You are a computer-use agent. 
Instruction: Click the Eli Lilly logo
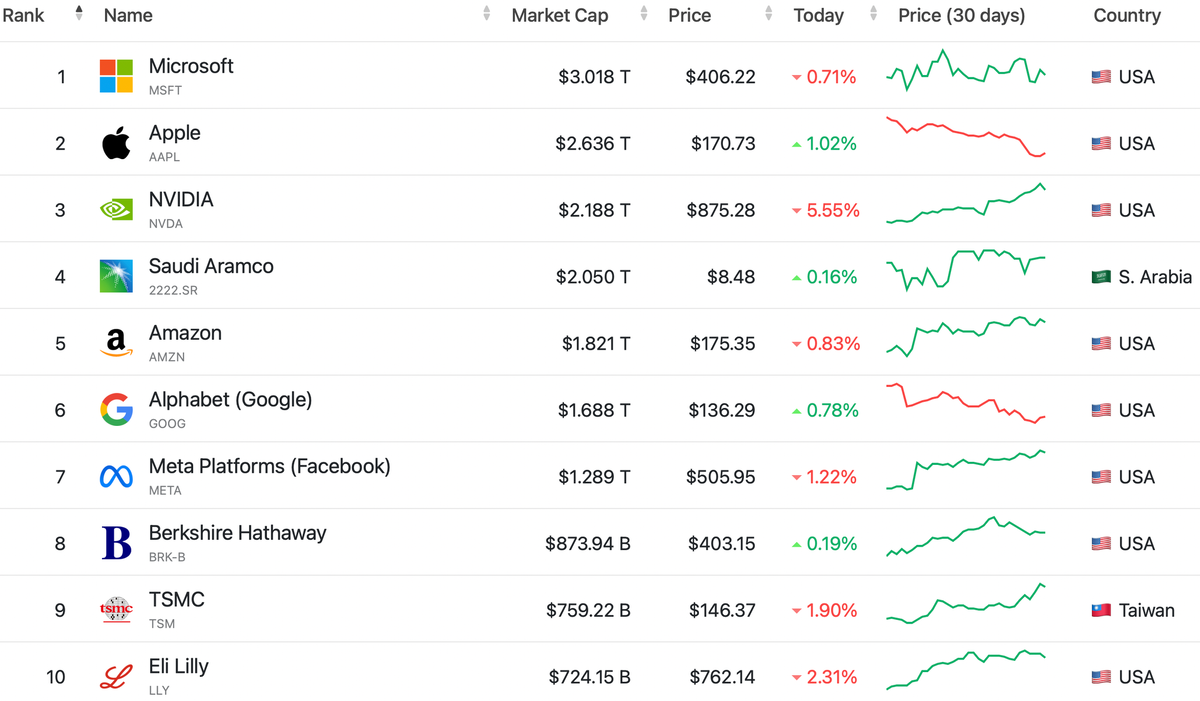(x=116, y=677)
